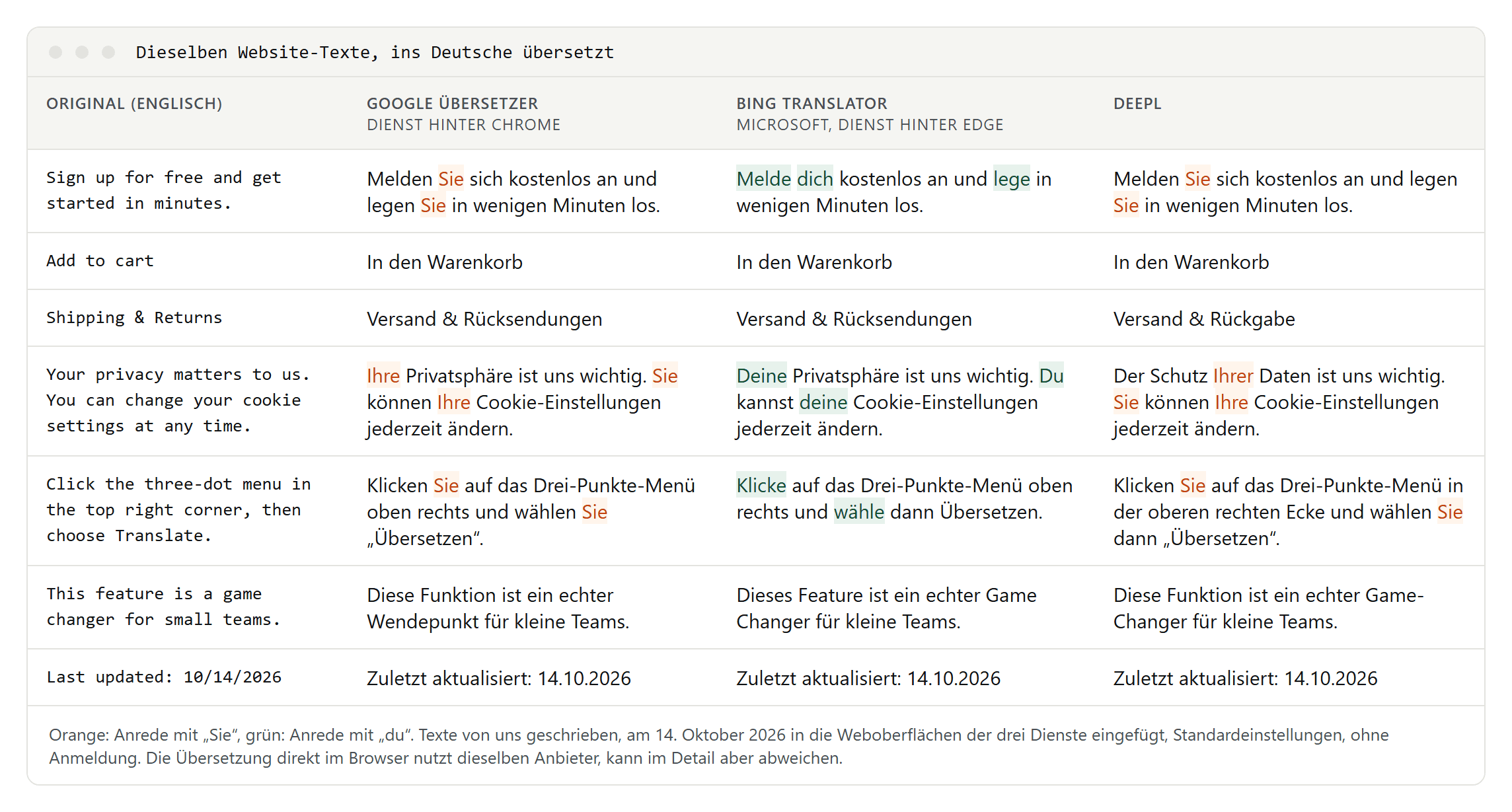Click 'In den Warenkorb' in Google column

(444, 262)
